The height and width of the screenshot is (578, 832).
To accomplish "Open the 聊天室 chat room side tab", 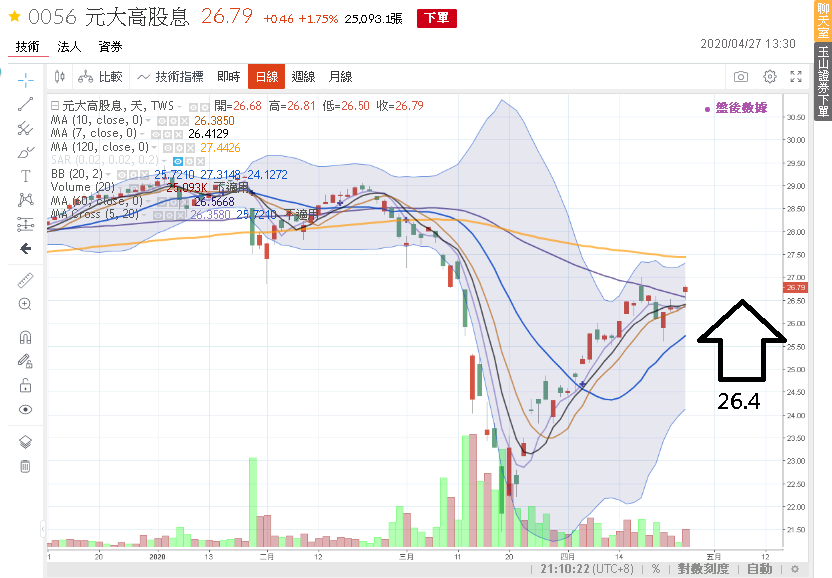I will 823,20.
